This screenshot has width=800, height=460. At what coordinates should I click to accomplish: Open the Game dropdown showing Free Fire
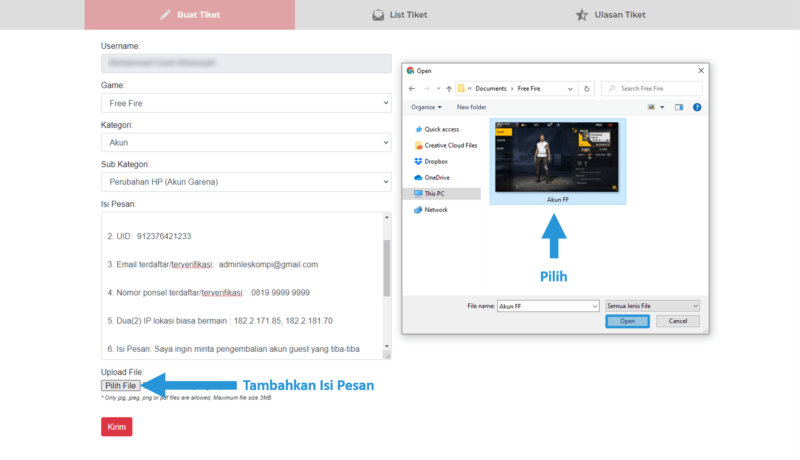click(246, 103)
